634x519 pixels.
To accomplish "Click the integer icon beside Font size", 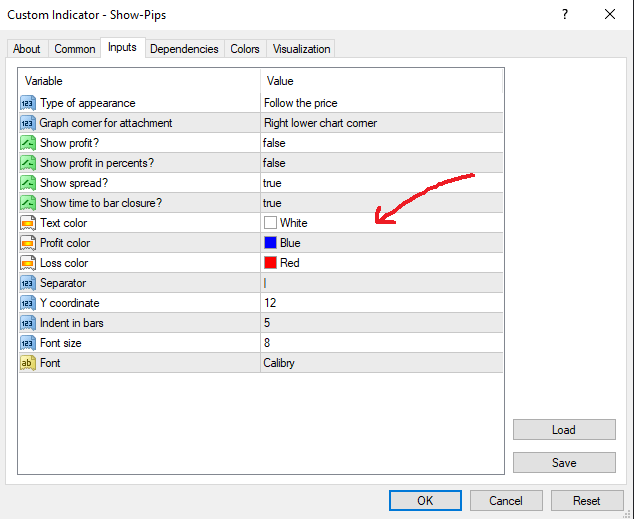I will pyautogui.click(x=28, y=343).
